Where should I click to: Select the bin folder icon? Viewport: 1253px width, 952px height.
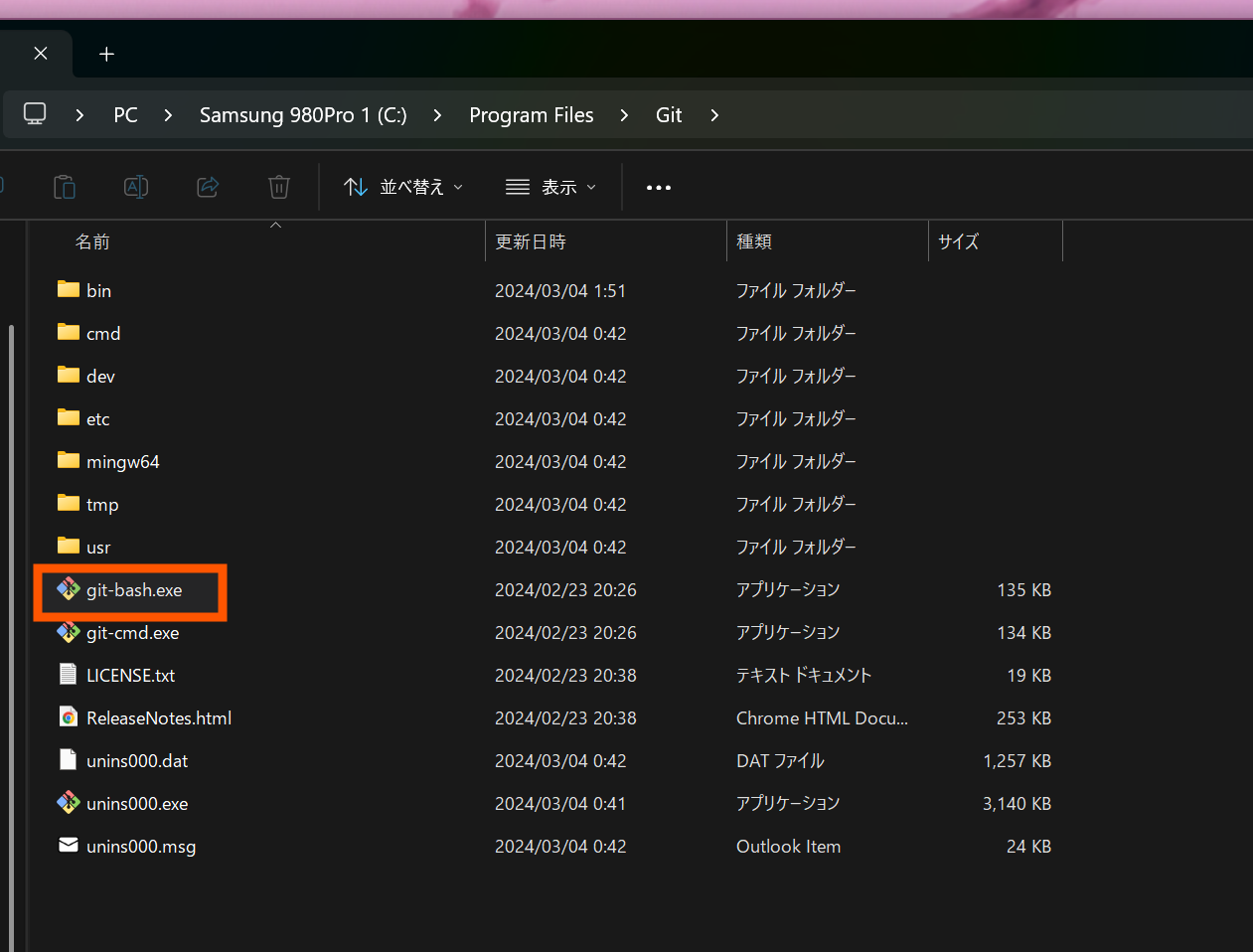pyautogui.click(x=69, y=289)
